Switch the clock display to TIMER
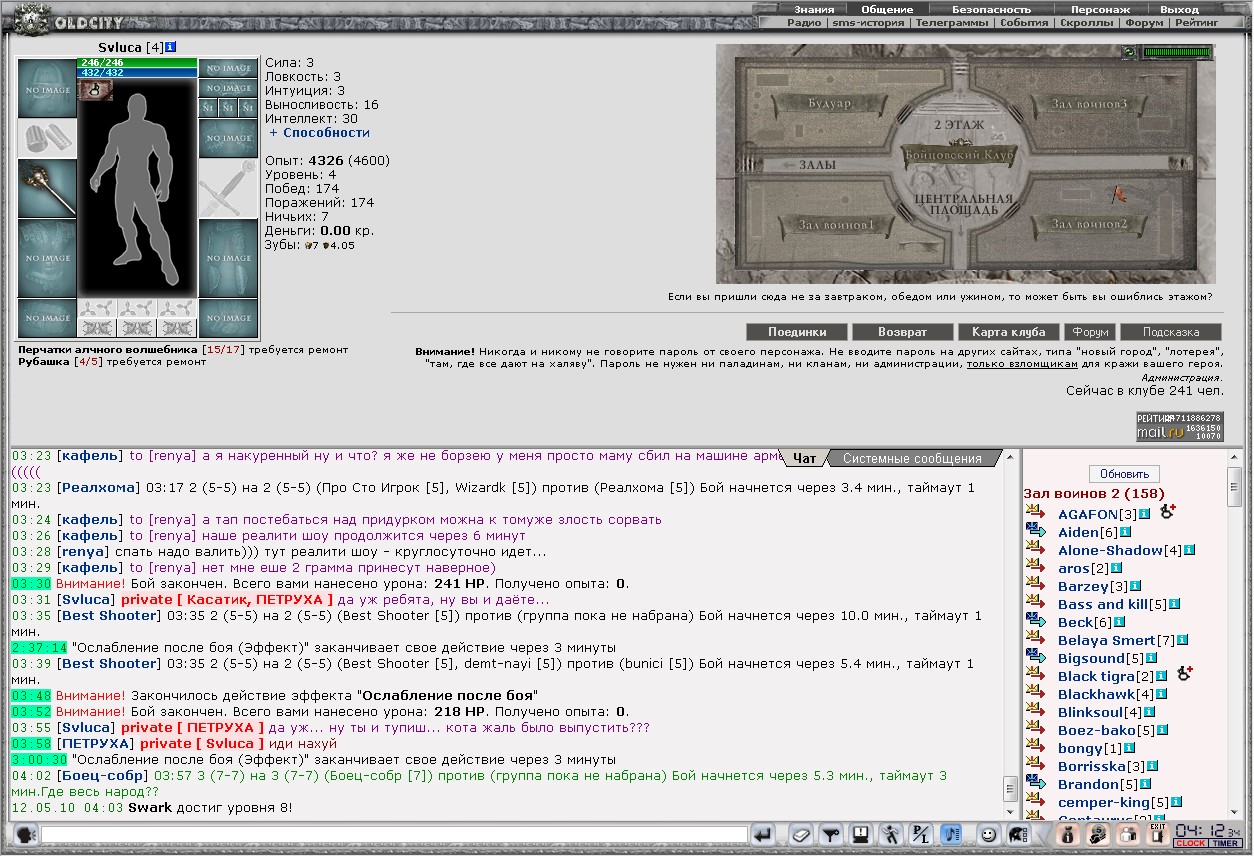Screen dimensions: 1254x857 pyautogui.click(x=1225, y=844)
